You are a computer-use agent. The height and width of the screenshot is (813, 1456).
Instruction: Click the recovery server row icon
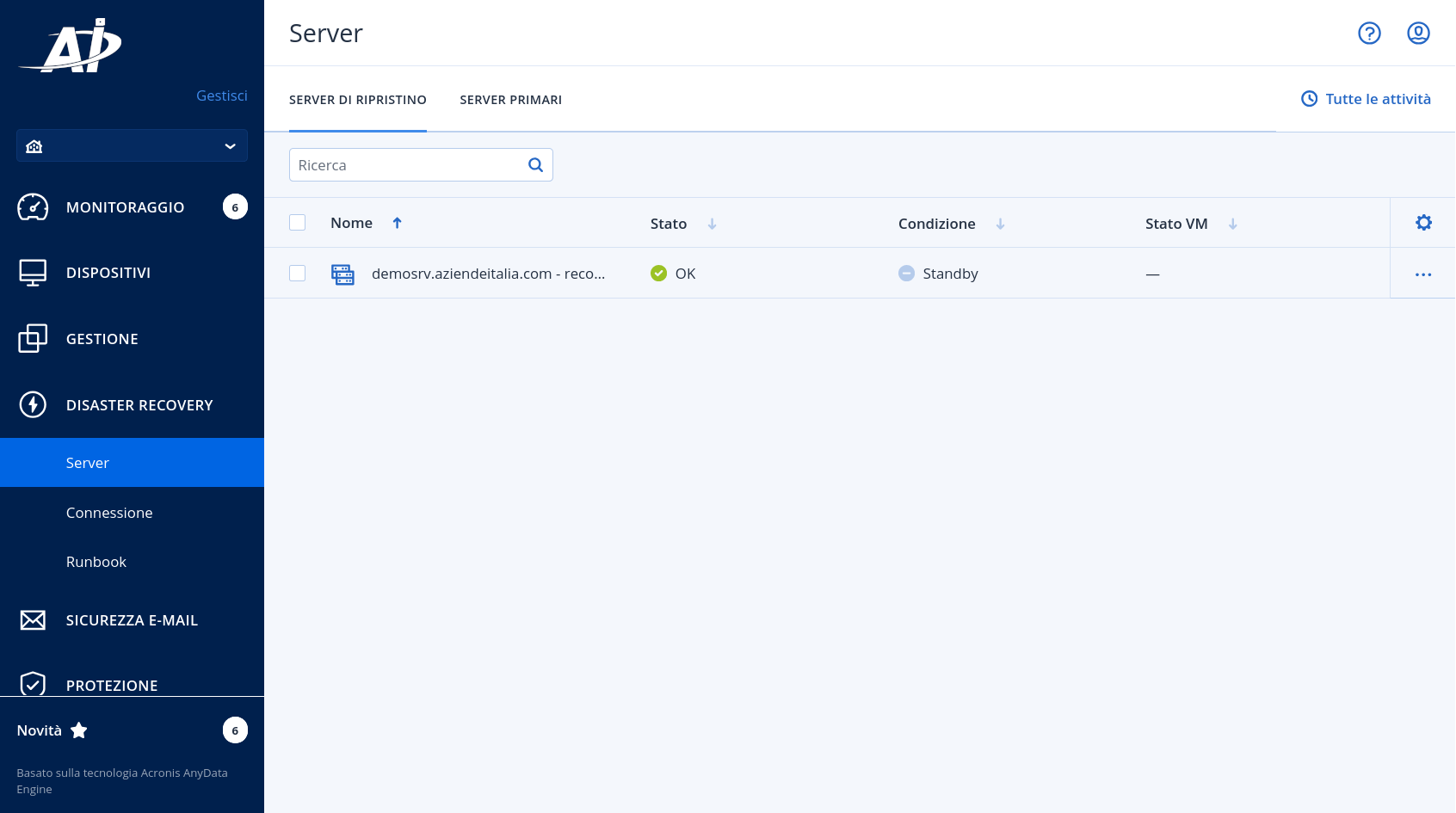pos(342,274)
